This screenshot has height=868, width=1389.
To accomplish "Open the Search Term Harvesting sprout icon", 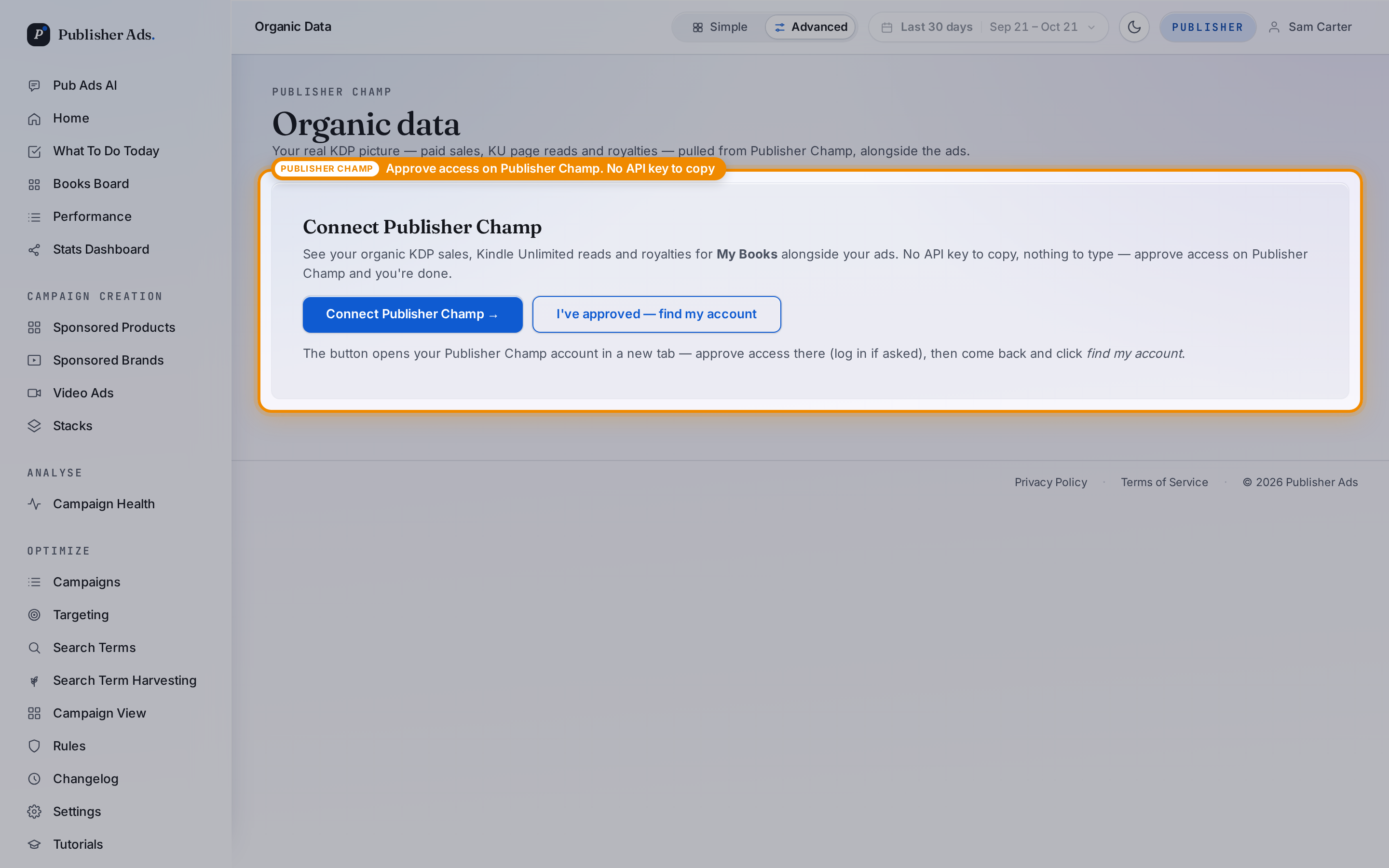I will coord(34,681).
